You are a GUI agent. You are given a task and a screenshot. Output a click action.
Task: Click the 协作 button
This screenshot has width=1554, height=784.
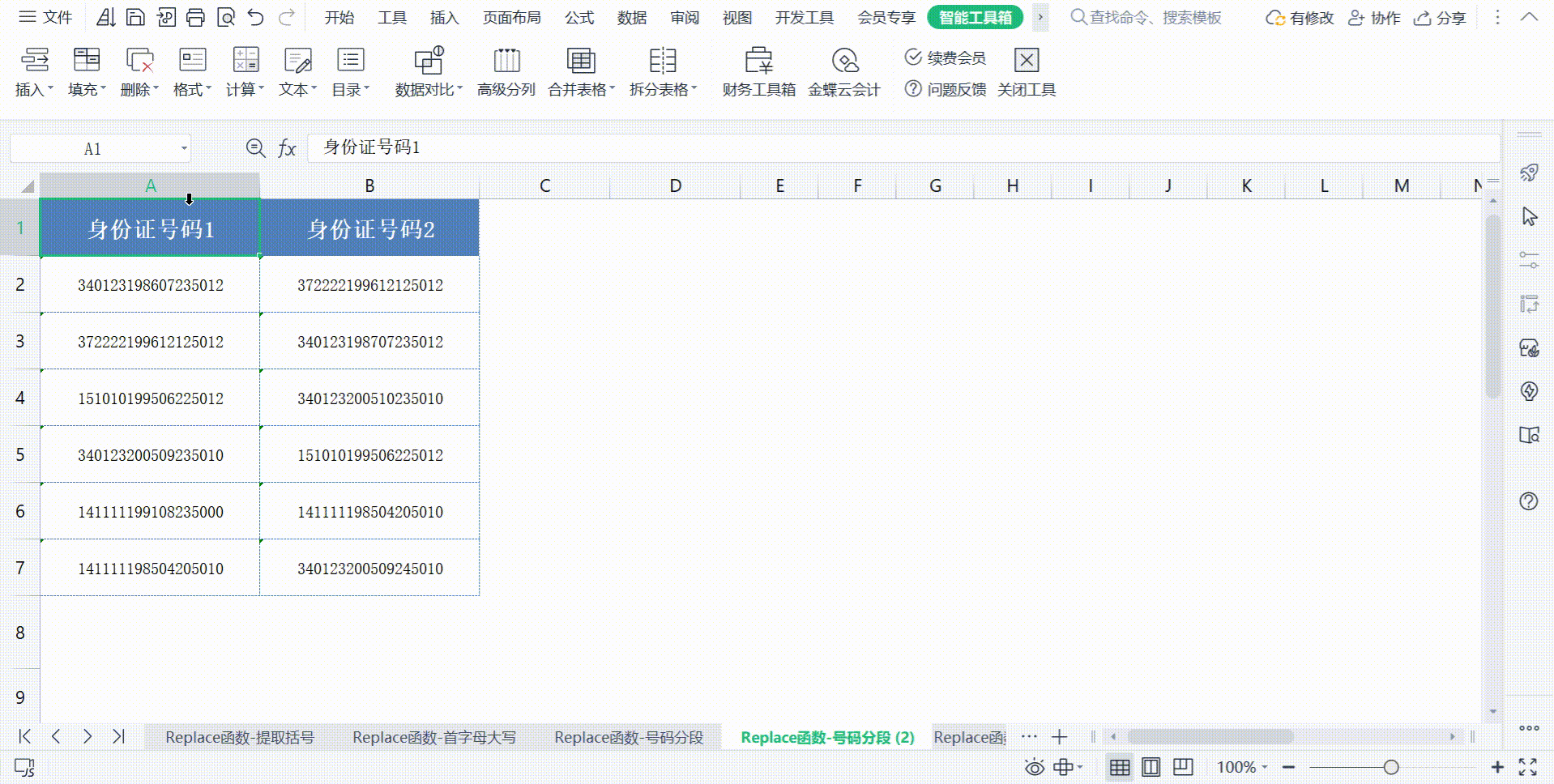[x=1374, y=18]
